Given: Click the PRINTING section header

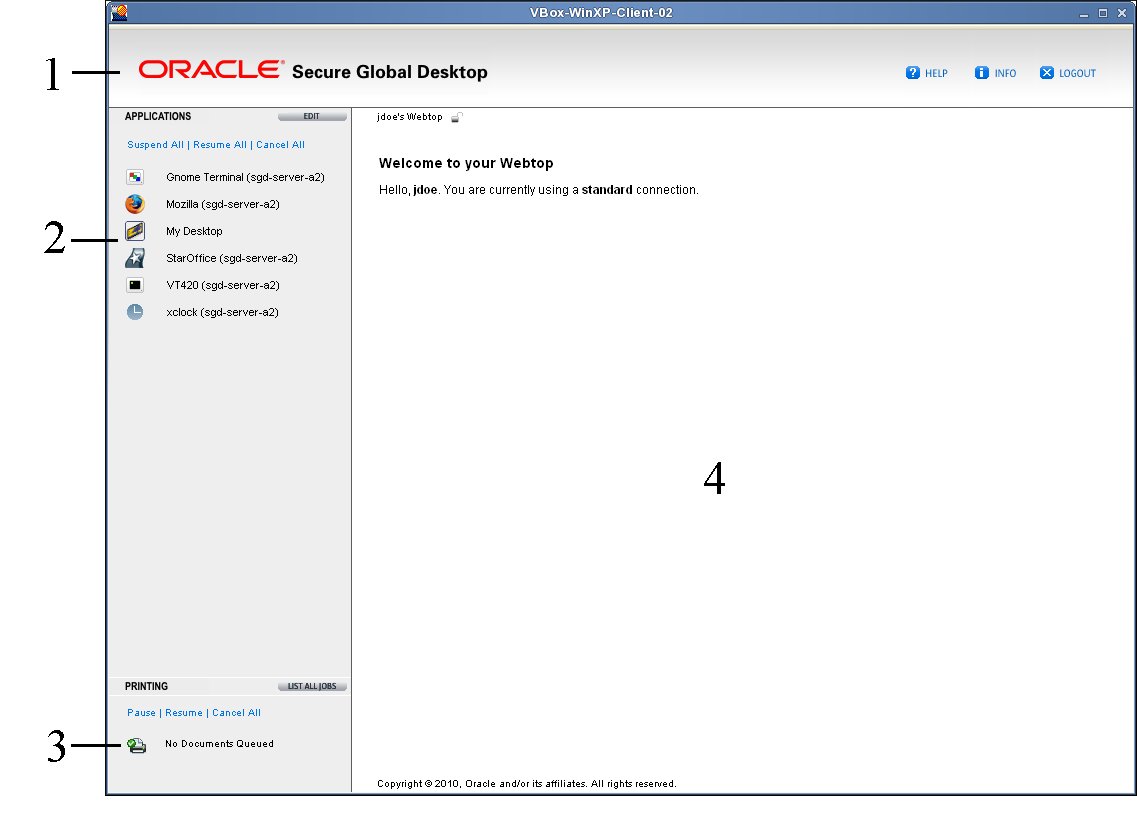Looking at the screenshot, I should click(x=146, y=686).
